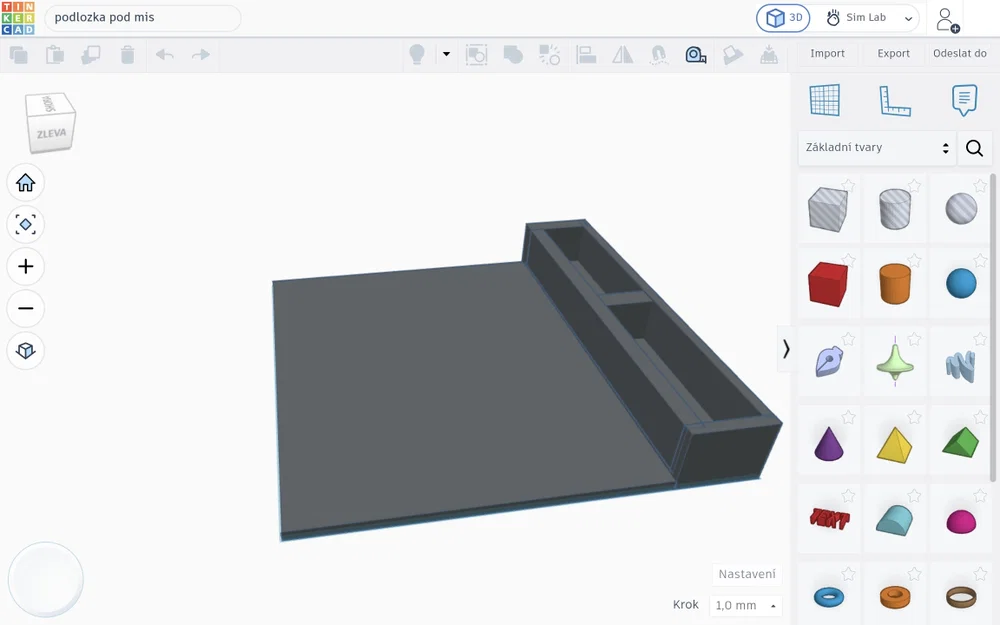Viewport: 1000px width, 625px height.
Task: Zoom out with the minus button
Action: [26, 309]
